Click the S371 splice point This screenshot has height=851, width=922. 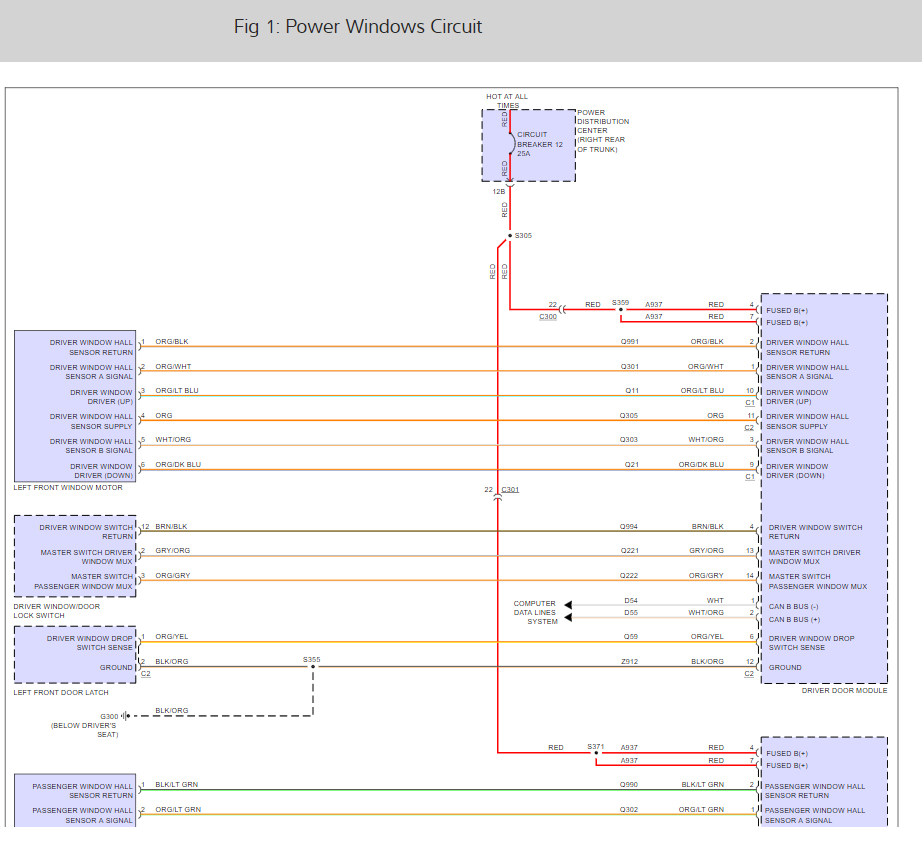tap(596, 753)
